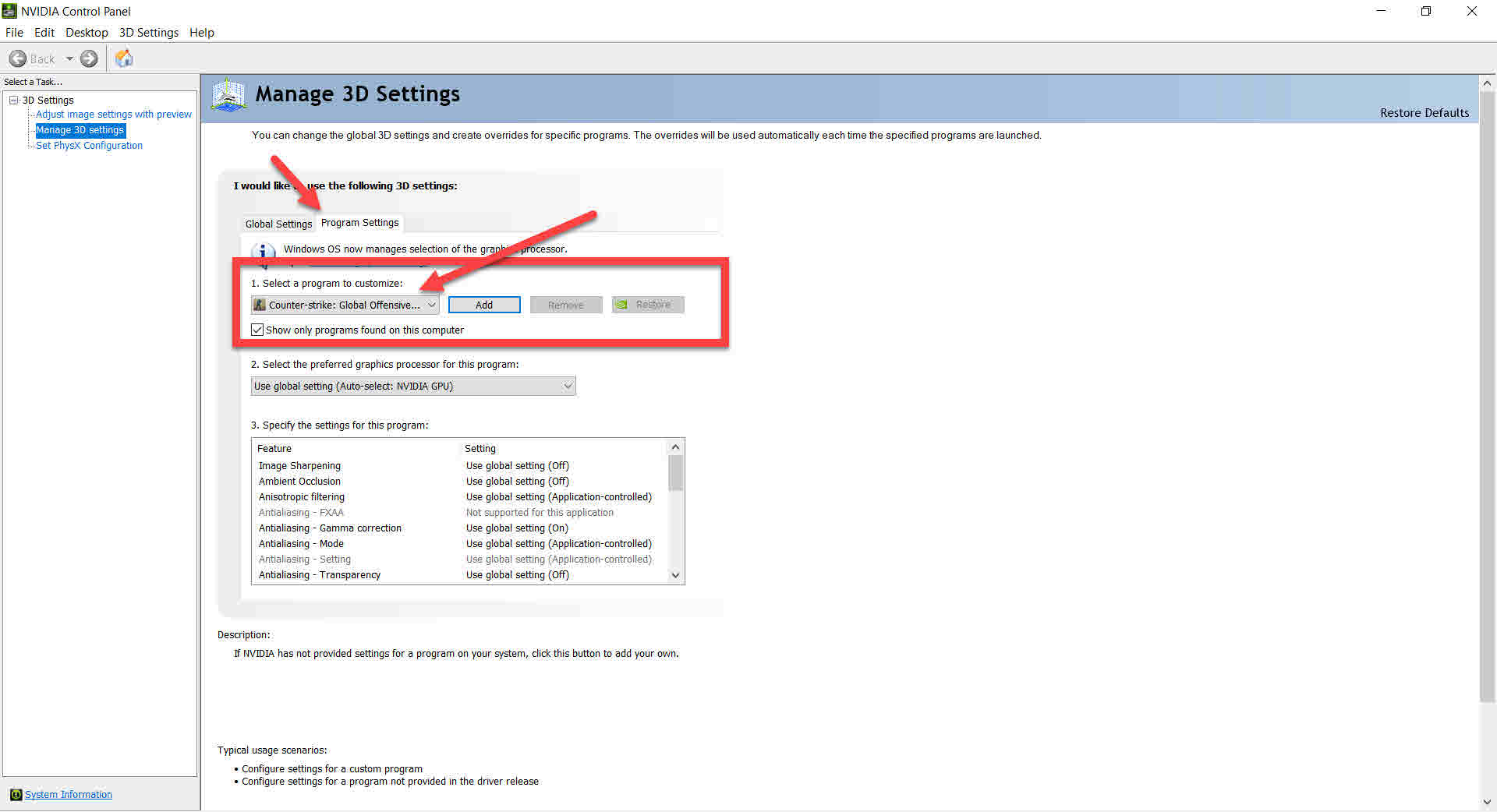
Task: Click the main page scroll down arrow
Action: pyautogui.click(x=1488, y=802)
